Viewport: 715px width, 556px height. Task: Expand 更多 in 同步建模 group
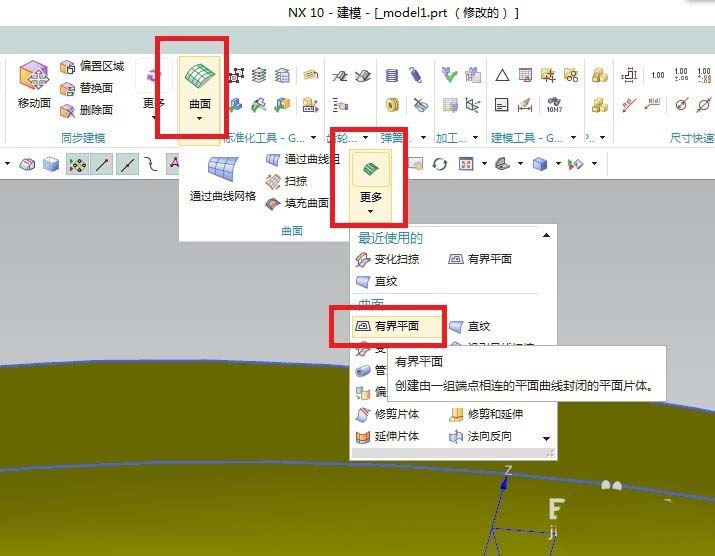click(x=154, y=90)
